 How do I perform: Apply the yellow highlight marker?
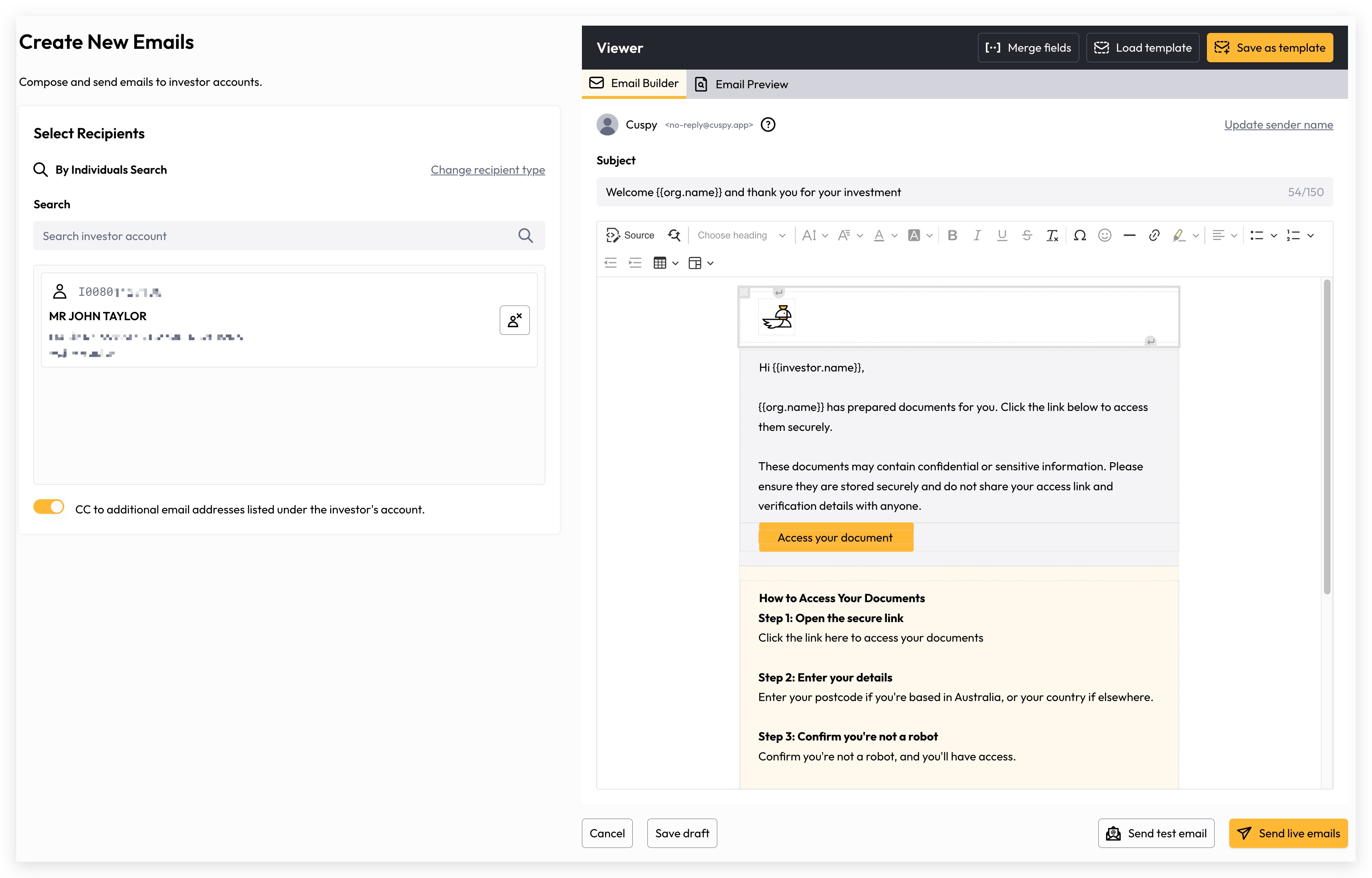coord(1179,235)
